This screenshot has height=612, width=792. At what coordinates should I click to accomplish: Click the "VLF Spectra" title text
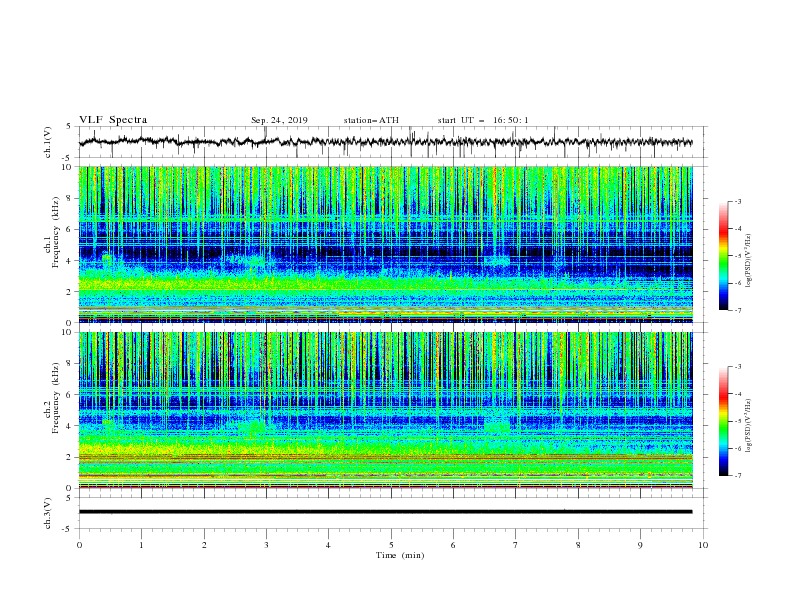(113, 120)
